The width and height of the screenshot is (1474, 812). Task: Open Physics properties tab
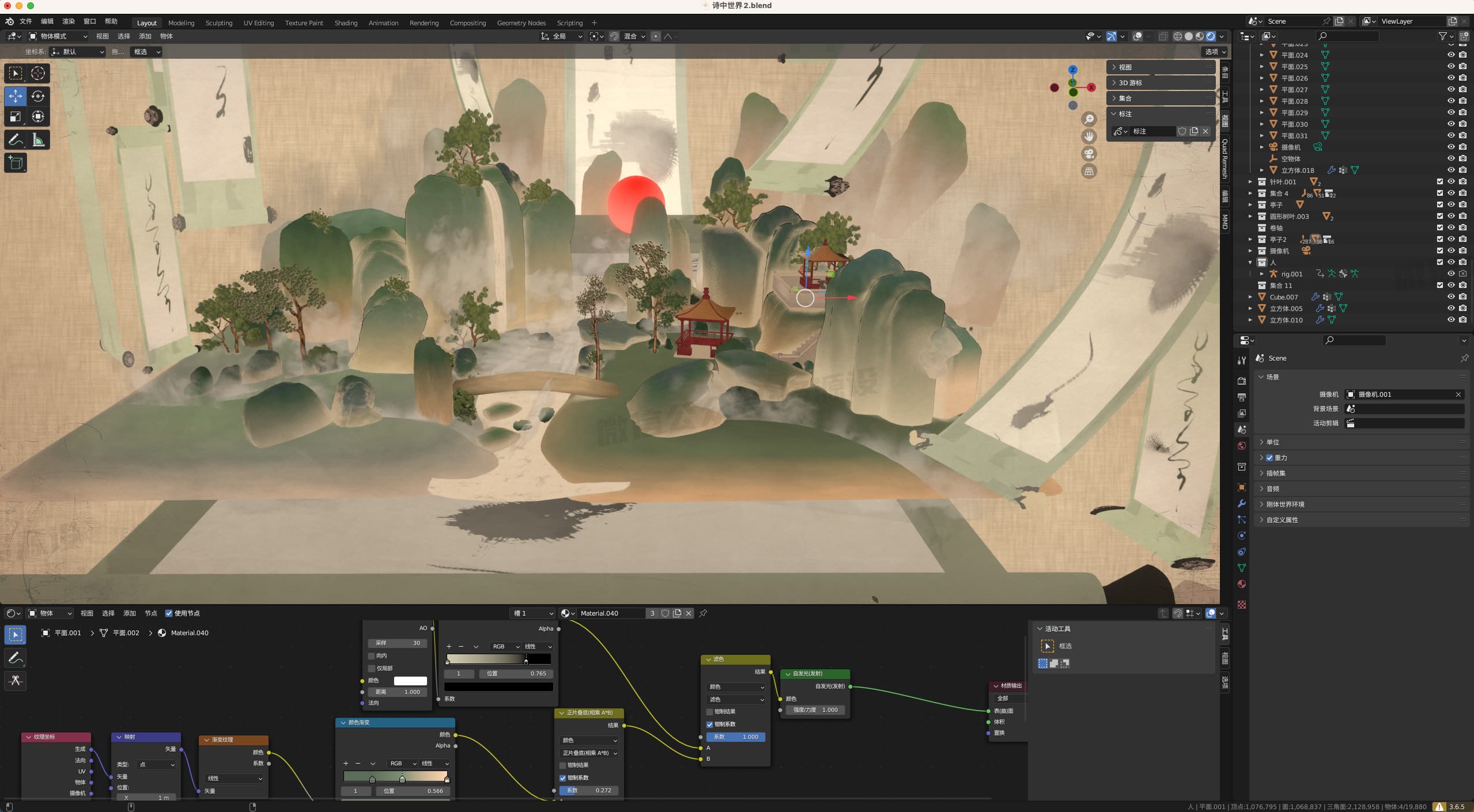(1242, 536)
